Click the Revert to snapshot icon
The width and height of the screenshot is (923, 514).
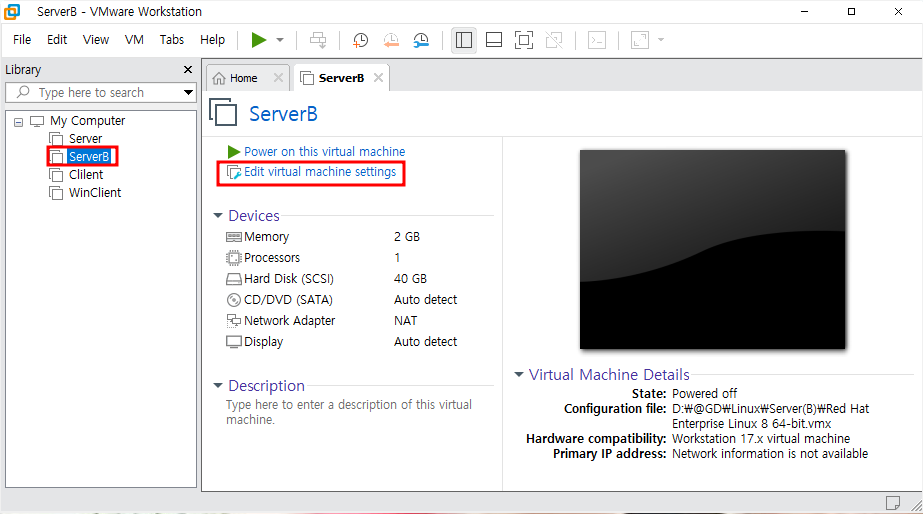coord(391,40)
